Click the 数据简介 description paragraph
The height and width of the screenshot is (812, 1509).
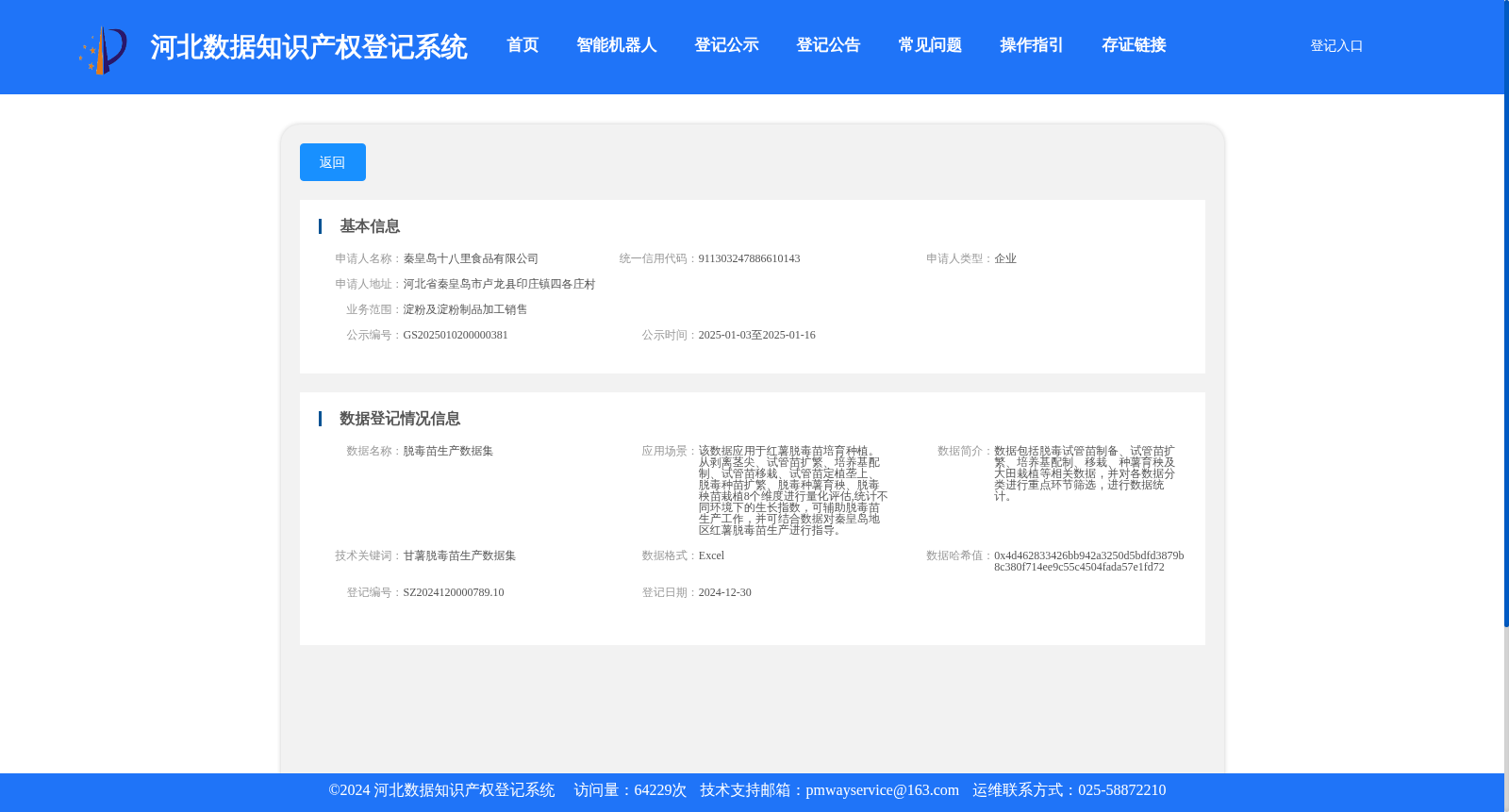tap(1085, 473)
